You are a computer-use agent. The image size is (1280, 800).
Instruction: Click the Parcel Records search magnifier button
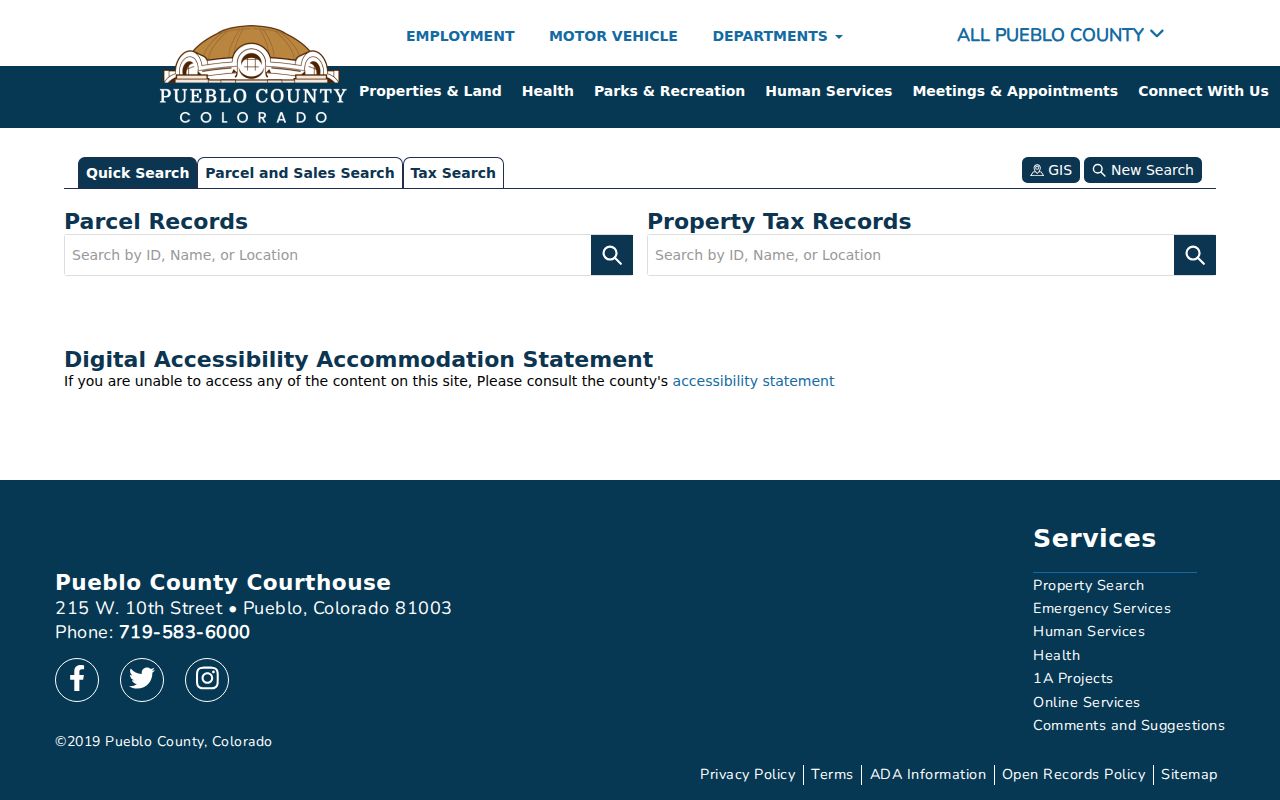coord(612,255)
